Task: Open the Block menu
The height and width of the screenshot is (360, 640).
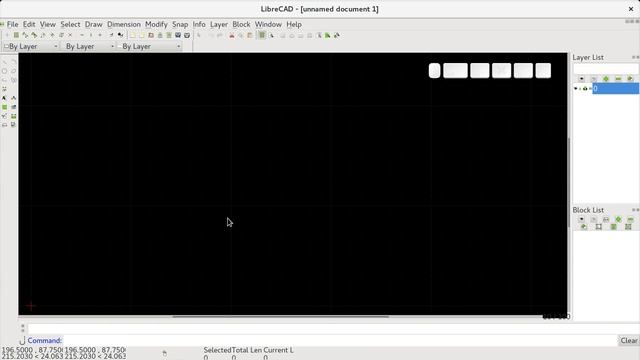Action: click(241, 24)
